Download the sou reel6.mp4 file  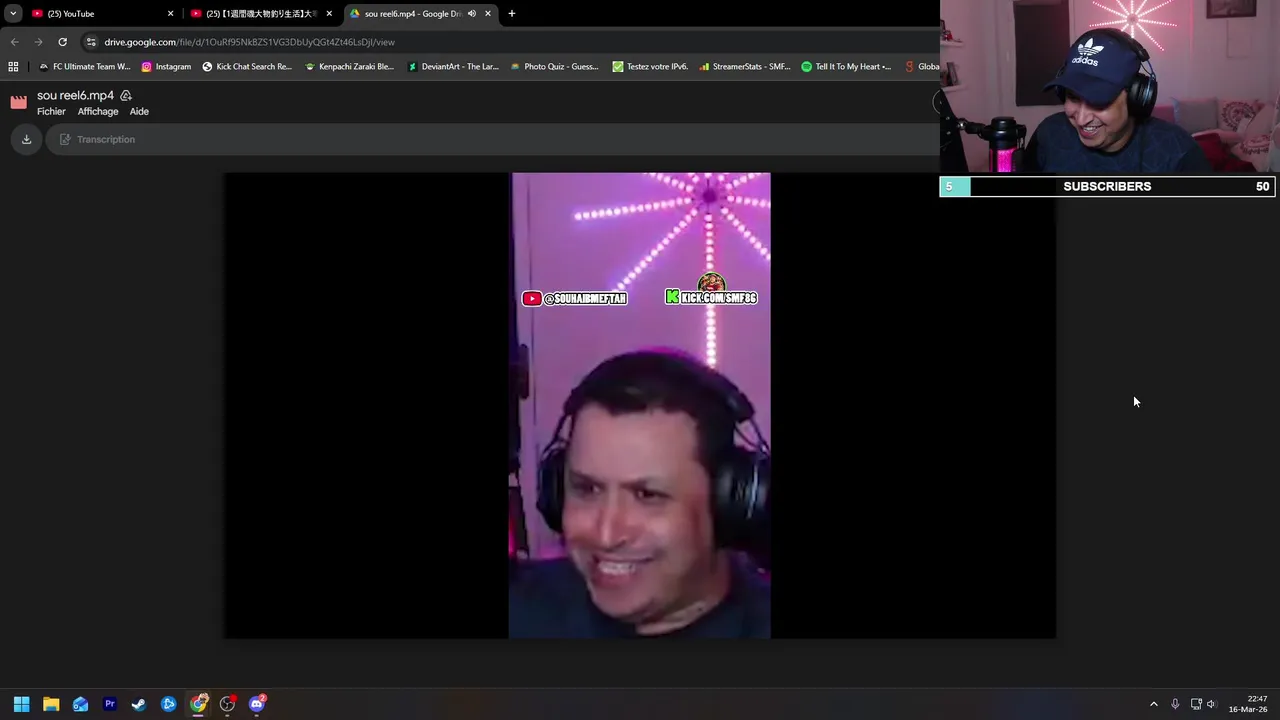(x=27, y=139)
